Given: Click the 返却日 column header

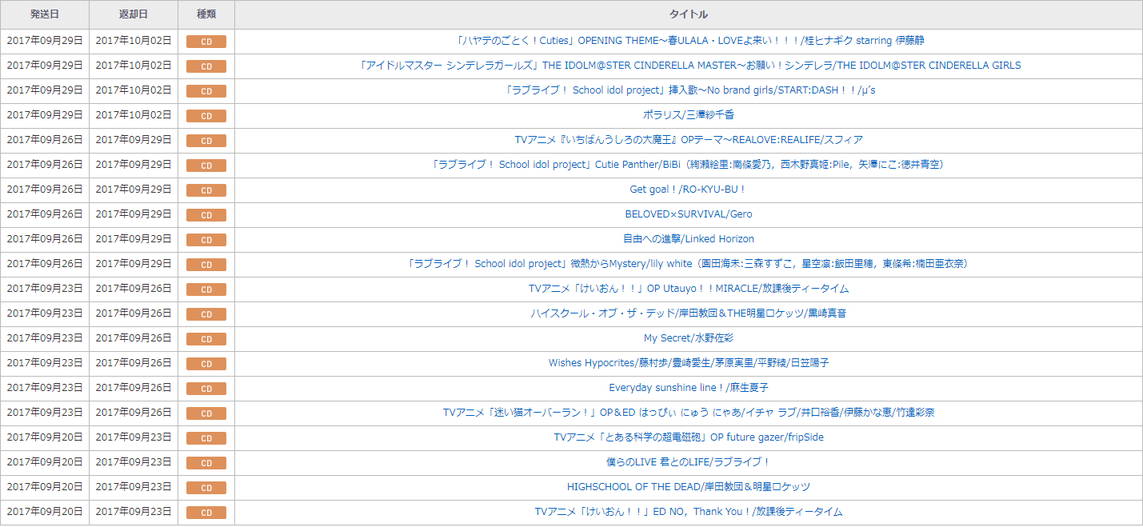Looking at the screenshot, I should coord(133,15).
